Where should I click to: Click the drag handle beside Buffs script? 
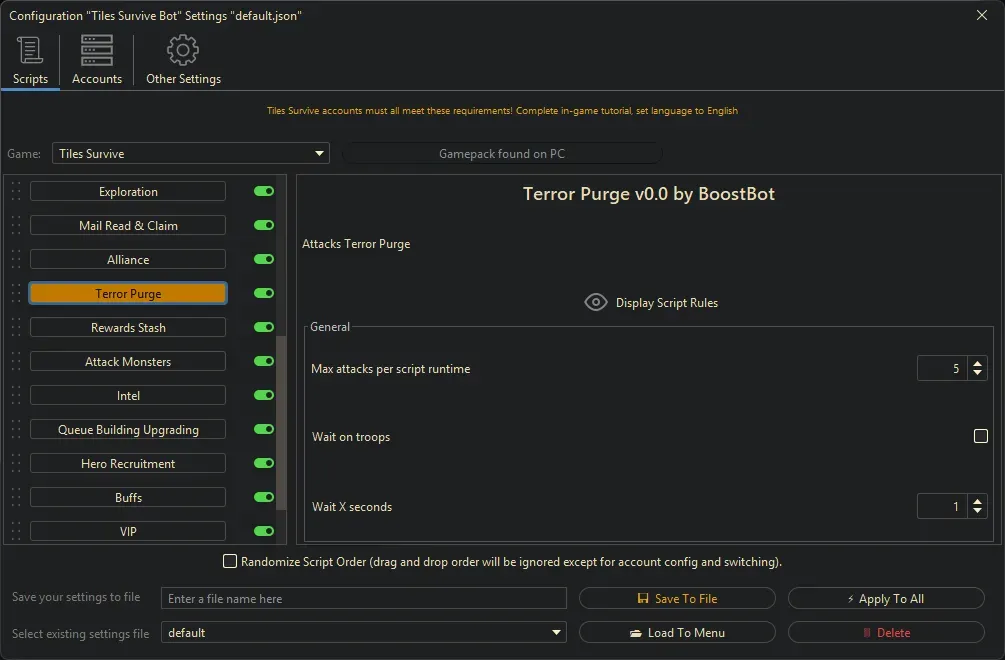pos(16,498)
